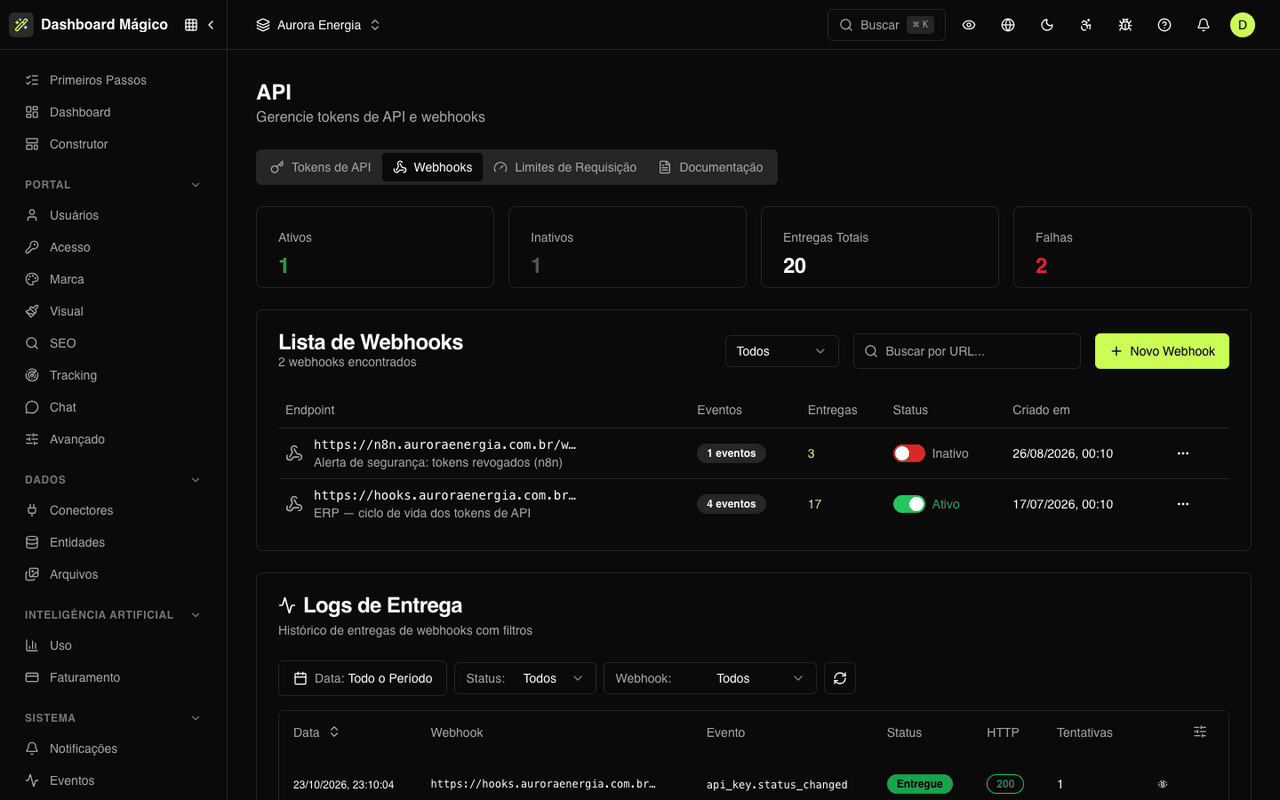
Task: Open user avatar D menu
Action: point(1242,25)
